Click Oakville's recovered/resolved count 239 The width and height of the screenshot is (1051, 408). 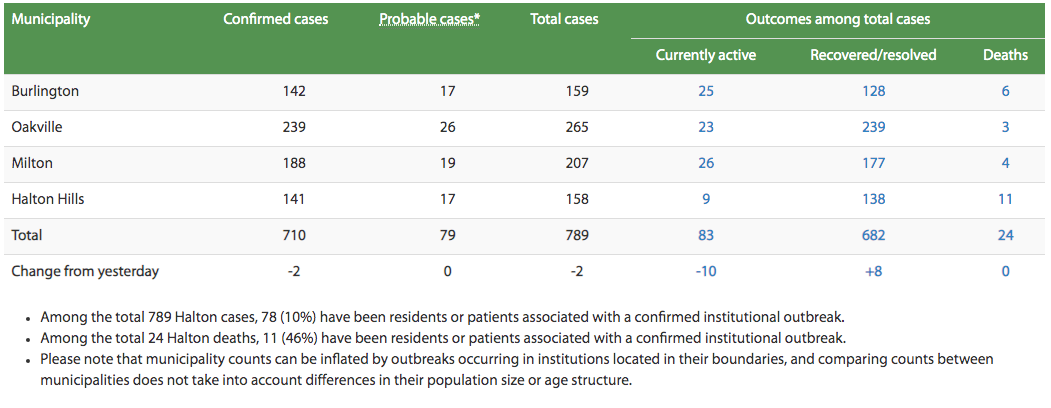tap(873, 127)
